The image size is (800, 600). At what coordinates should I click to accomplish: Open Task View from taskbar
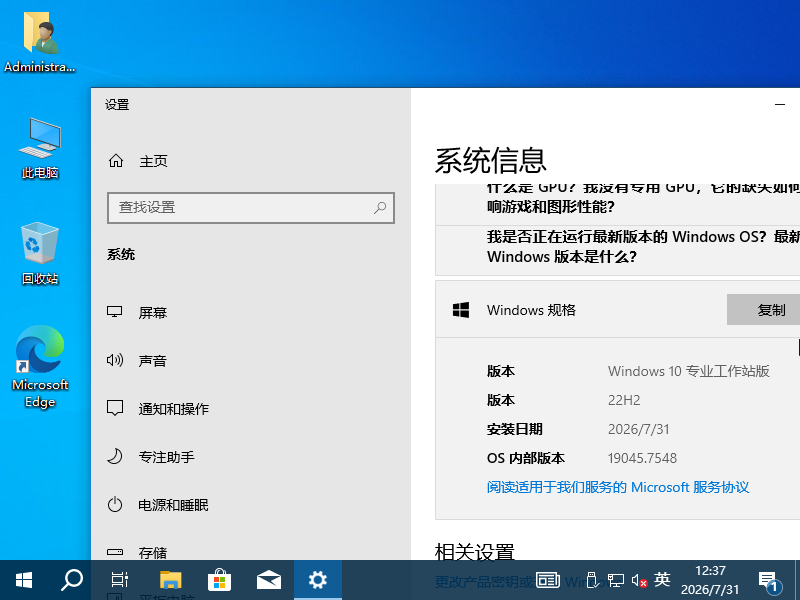click(120, 580)
